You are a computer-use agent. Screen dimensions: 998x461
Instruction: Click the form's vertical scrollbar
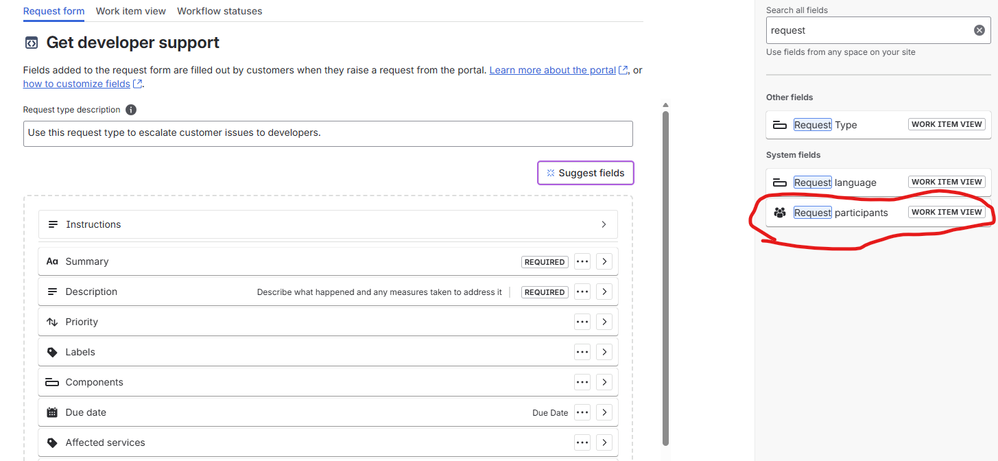tap(666, 277)
